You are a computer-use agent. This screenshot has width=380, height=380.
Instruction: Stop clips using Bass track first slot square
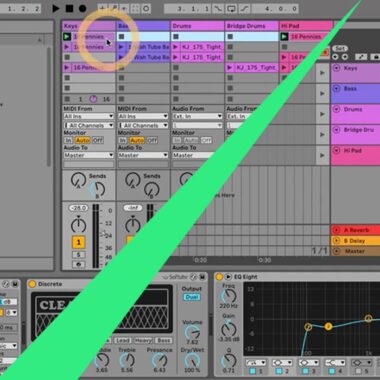pos(121,37)
